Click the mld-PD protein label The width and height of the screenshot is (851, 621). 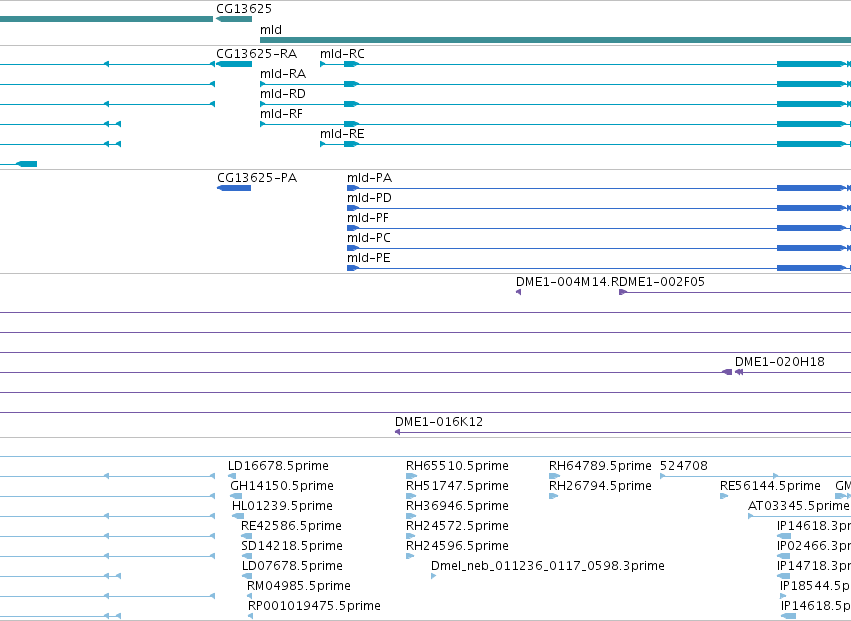click(x=369, y=198)
